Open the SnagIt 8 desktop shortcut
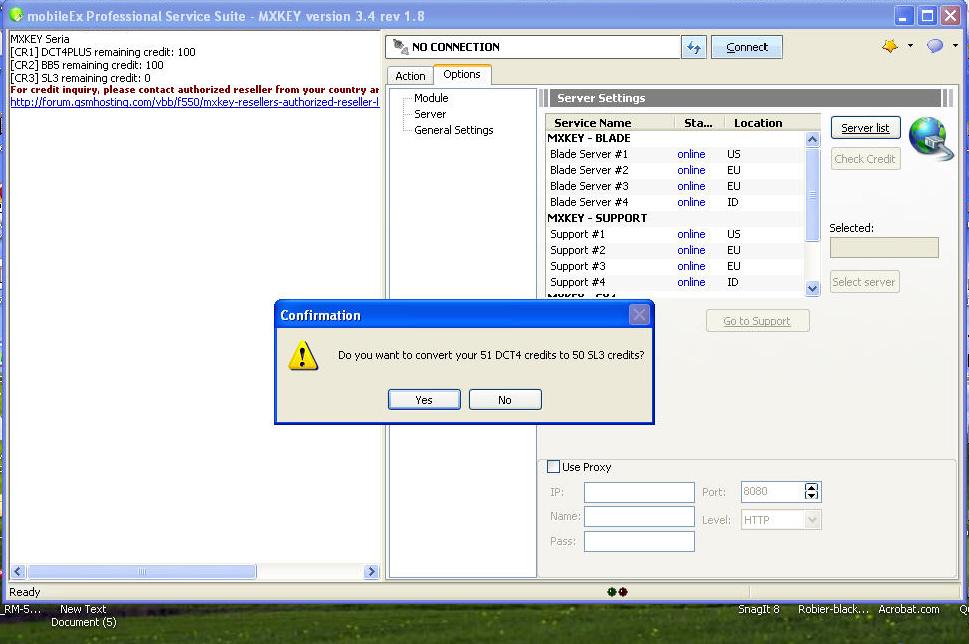The image size is (969, 644). pyautogui.click(x=759, y=609)
